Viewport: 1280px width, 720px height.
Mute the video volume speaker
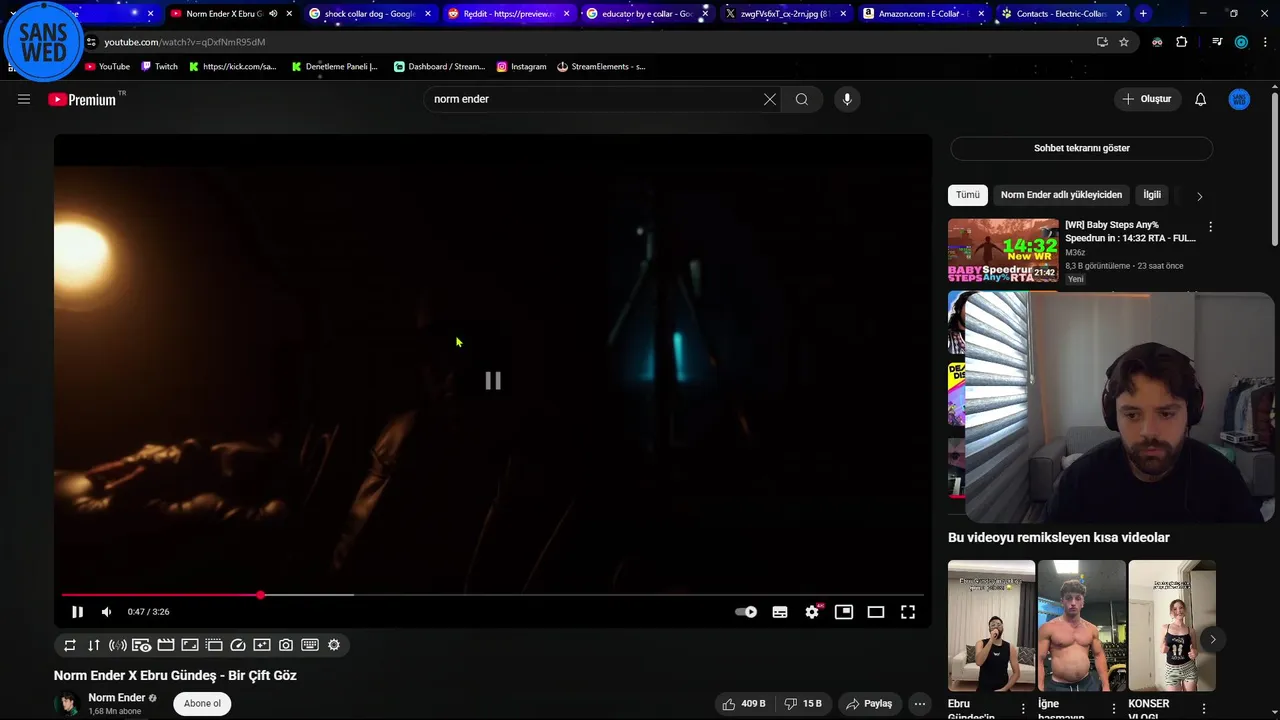[x=106, y=612]
